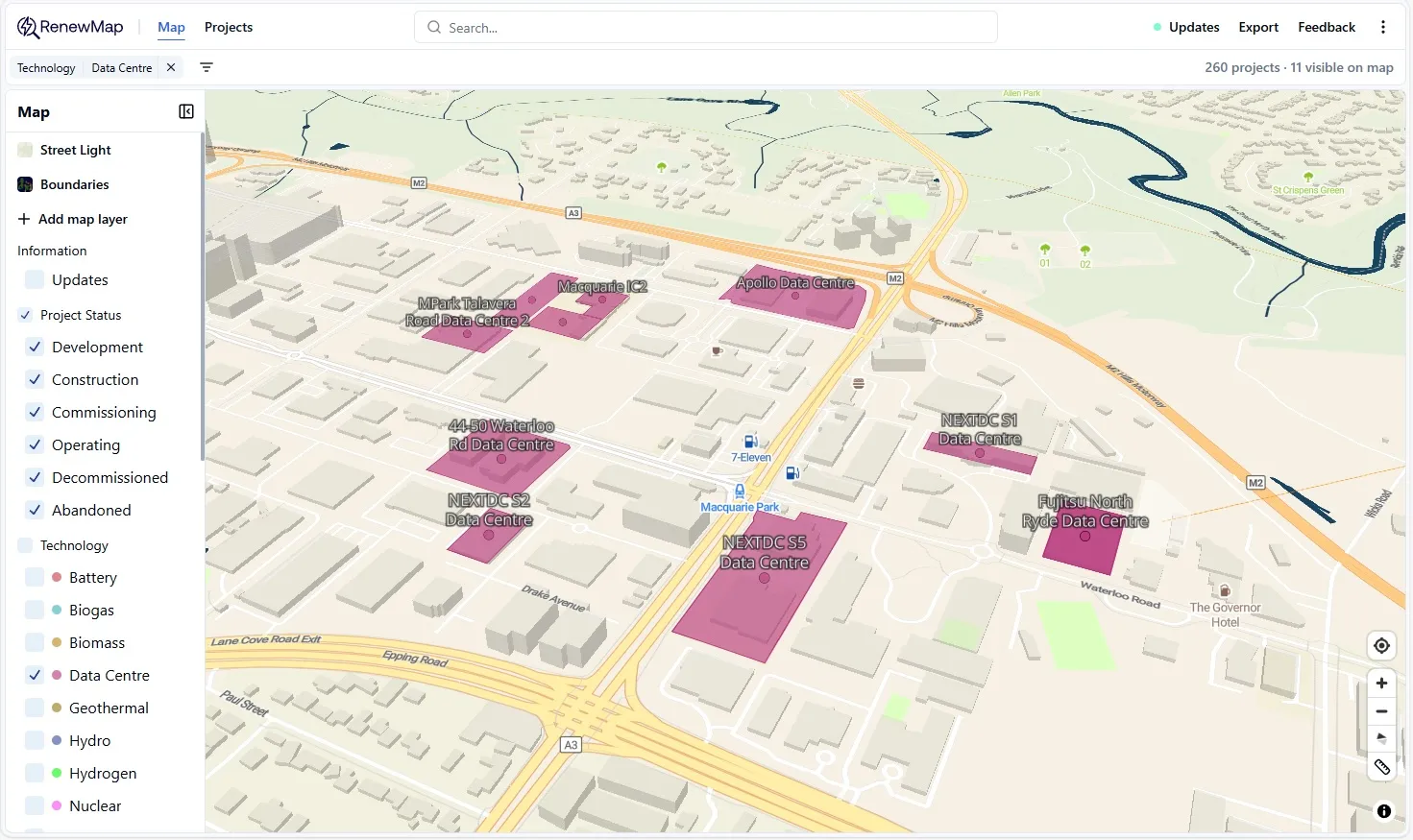The width and height of the screenshot is (1413, 840).
Task: Click the Export button
Action: [x=1258, y=26]
